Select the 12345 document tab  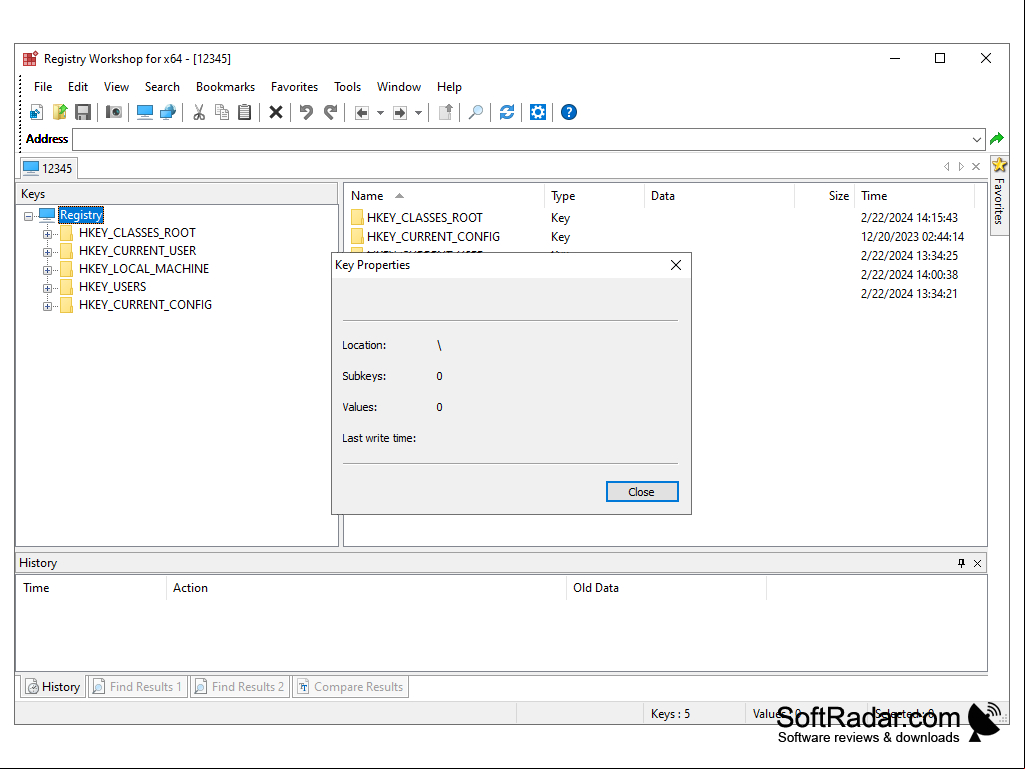tap(48, 168)
